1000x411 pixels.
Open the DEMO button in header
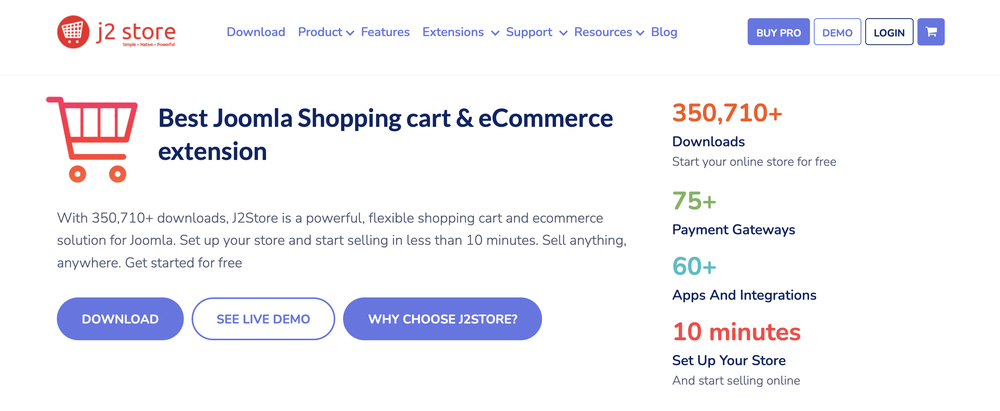coord(837,32)
